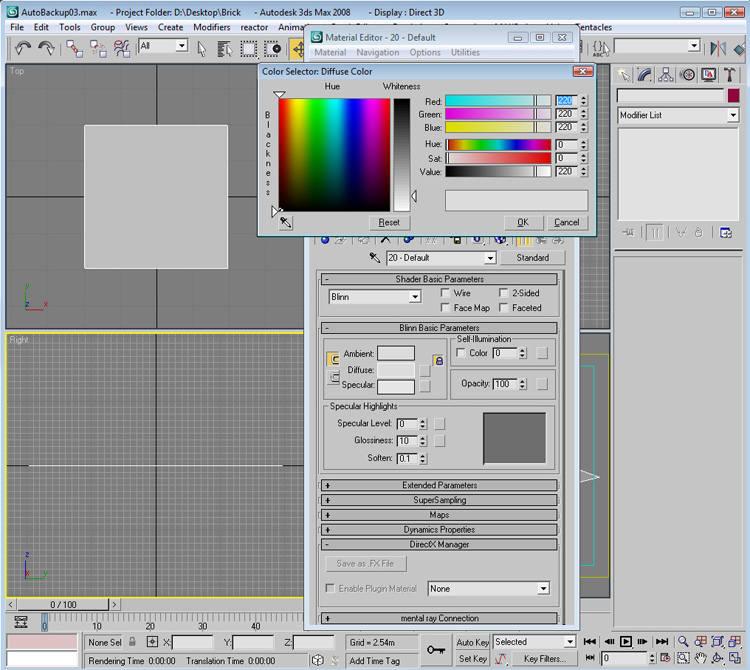
Task: Select the Select and Link tool
Action: 73,47
